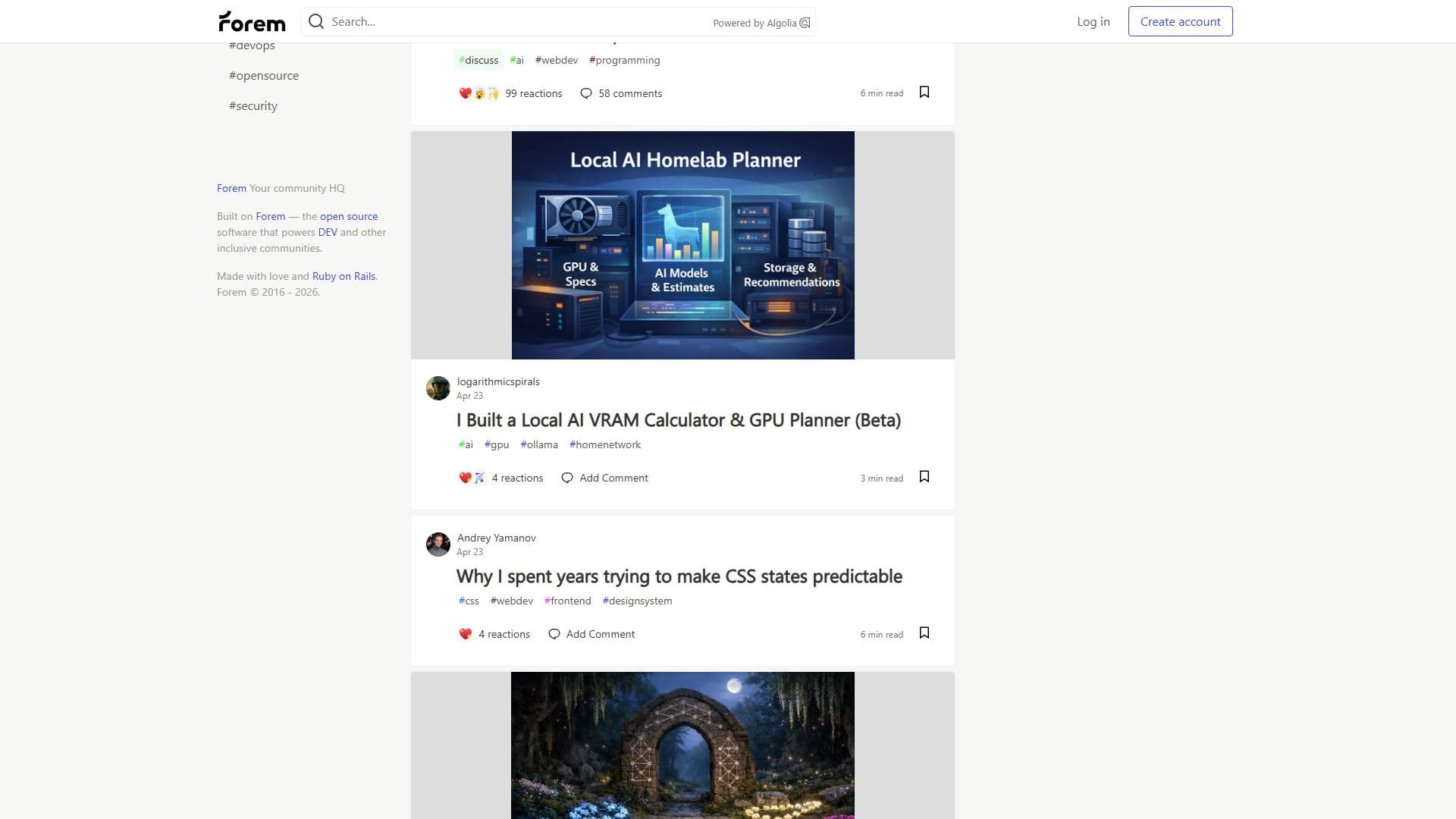Open the #opensource sidebar tag
Screen dimensions: 1456x819
[x=264, y=76]
